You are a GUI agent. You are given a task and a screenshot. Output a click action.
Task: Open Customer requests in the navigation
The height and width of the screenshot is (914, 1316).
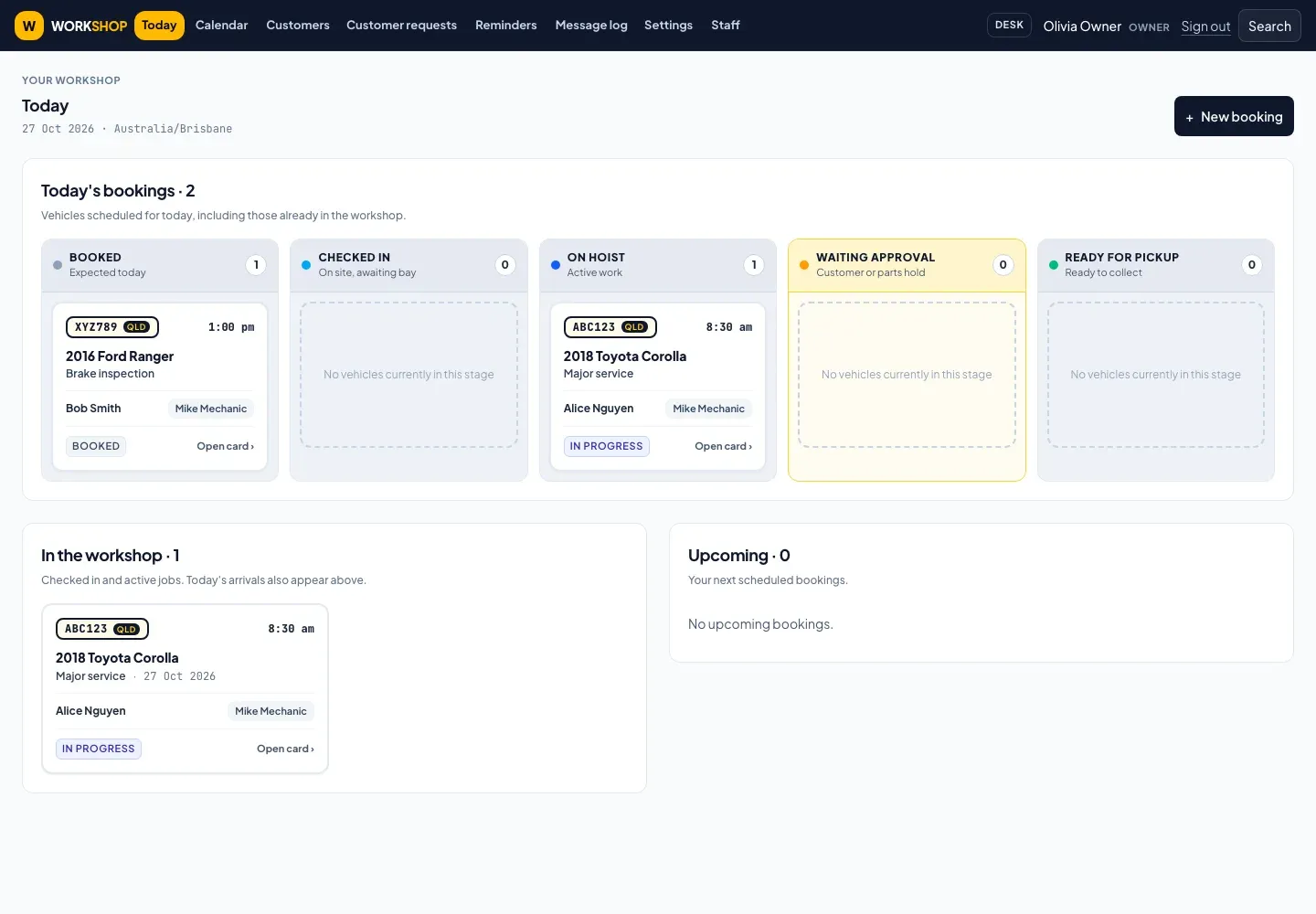[401, 26]
